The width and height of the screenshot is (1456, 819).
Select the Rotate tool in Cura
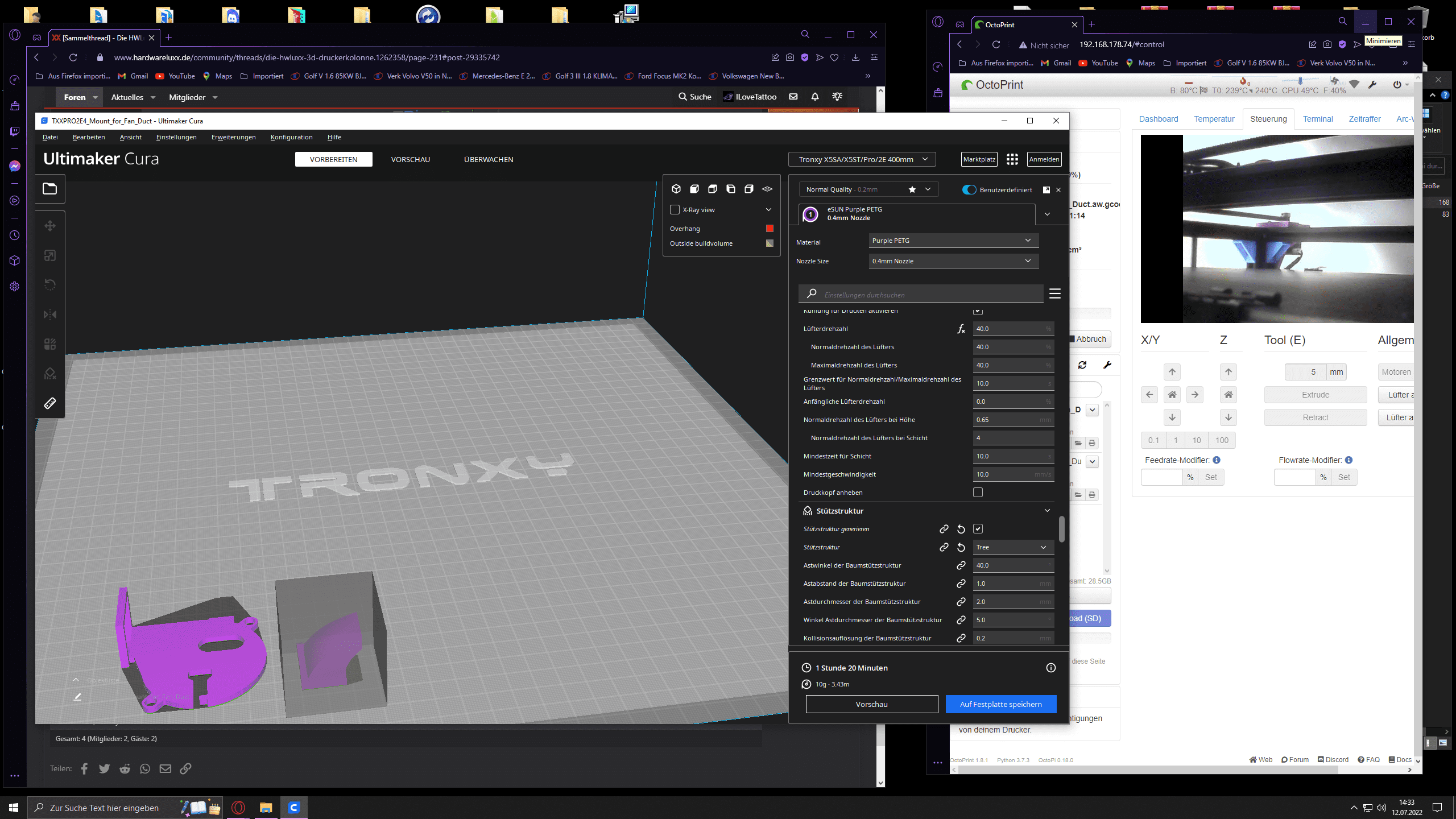pos(50,285)
